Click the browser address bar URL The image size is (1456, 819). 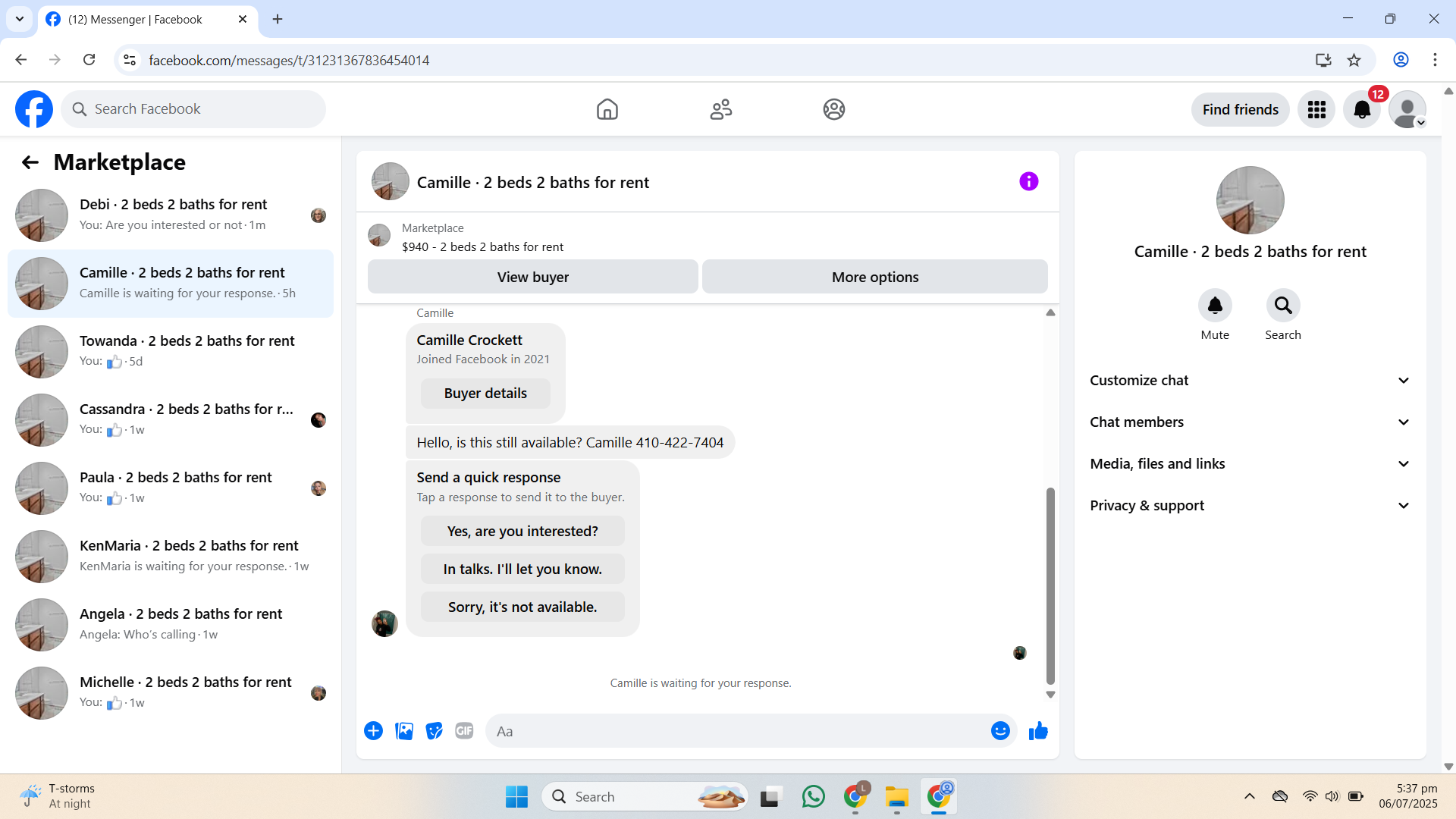tap(289, 60)
